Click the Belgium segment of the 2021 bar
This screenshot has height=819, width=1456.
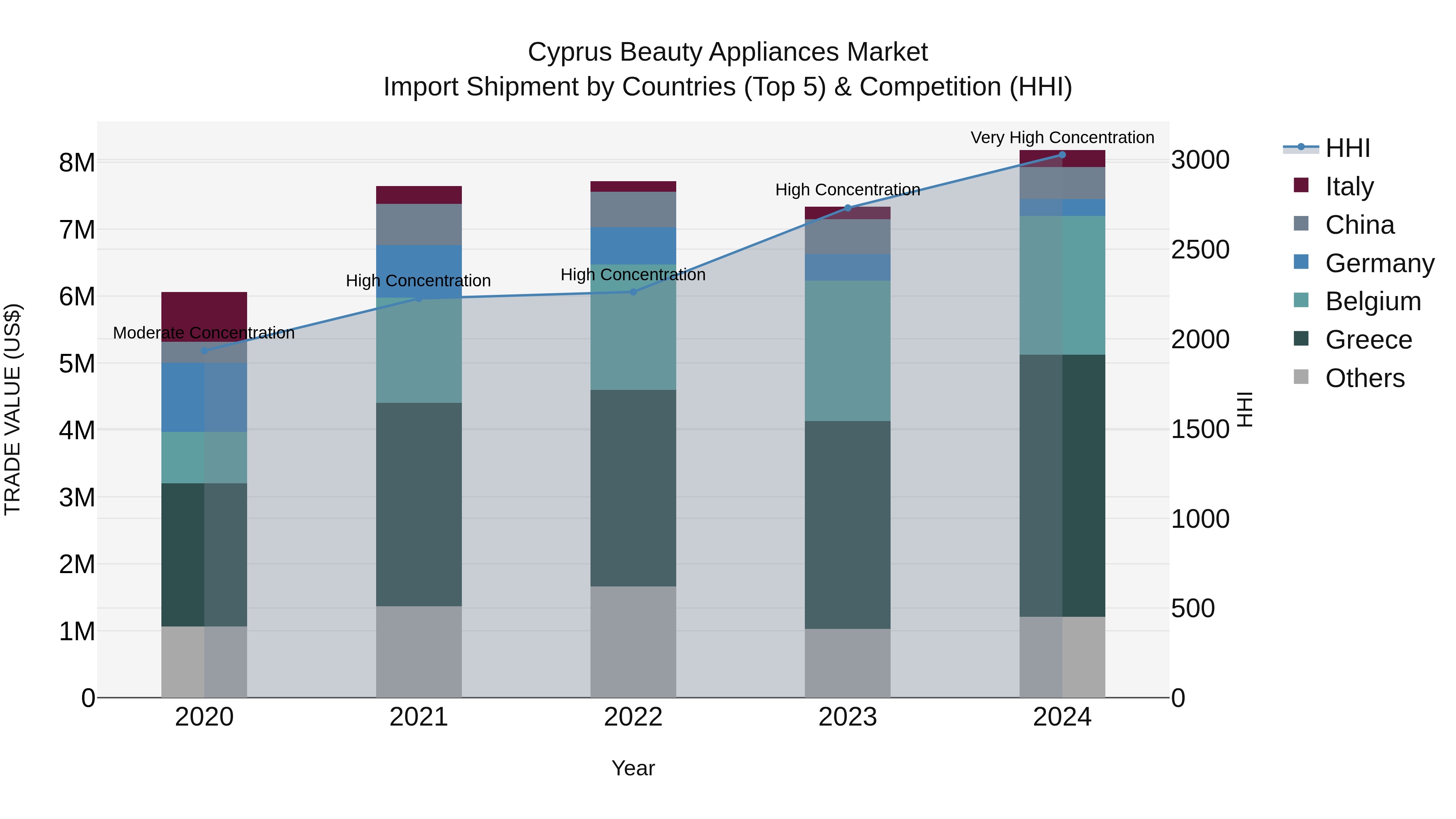[x=419, y=350]
